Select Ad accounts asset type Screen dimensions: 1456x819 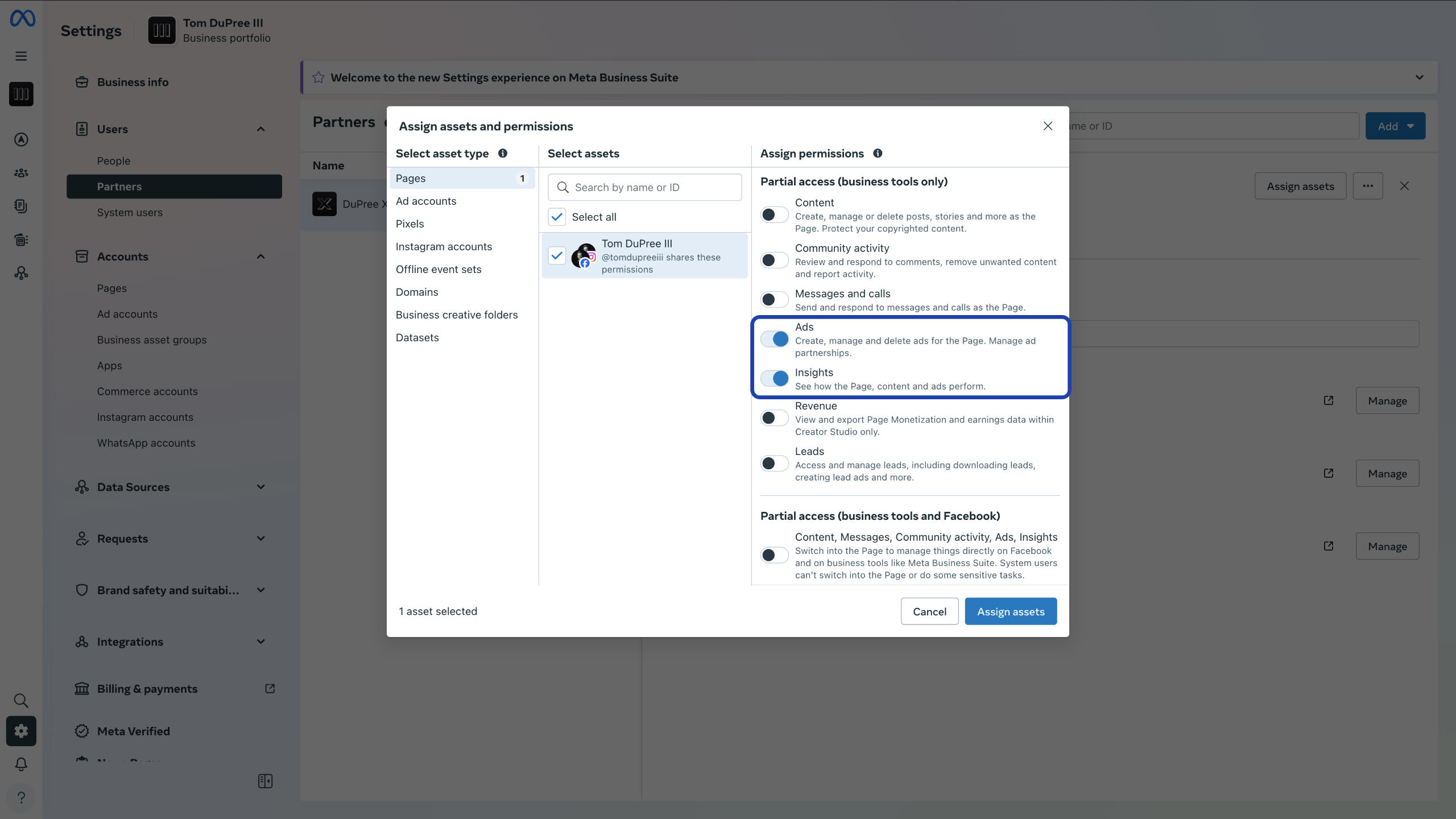coord(426,201)
